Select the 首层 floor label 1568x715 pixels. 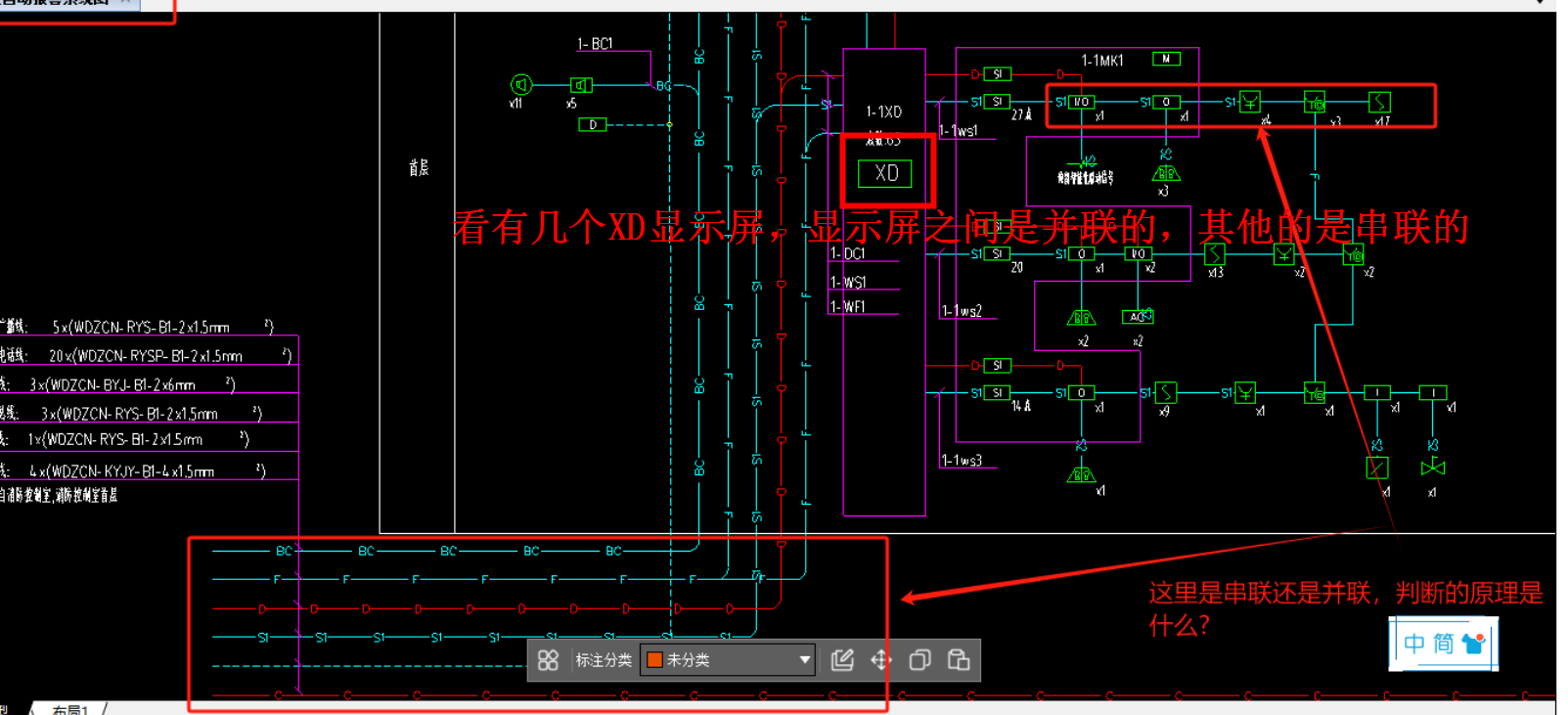pos(419,168)
